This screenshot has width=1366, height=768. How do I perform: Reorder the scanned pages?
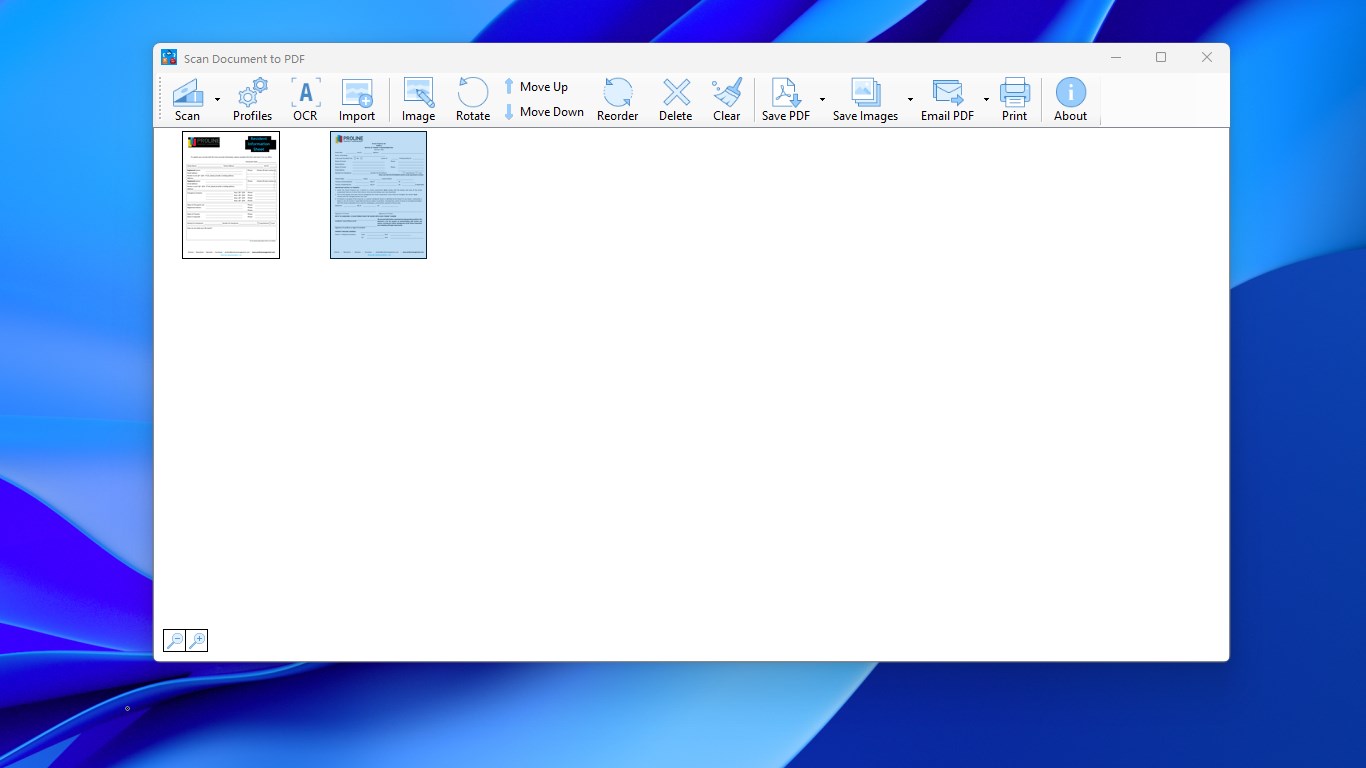click(x=617, y=98)
